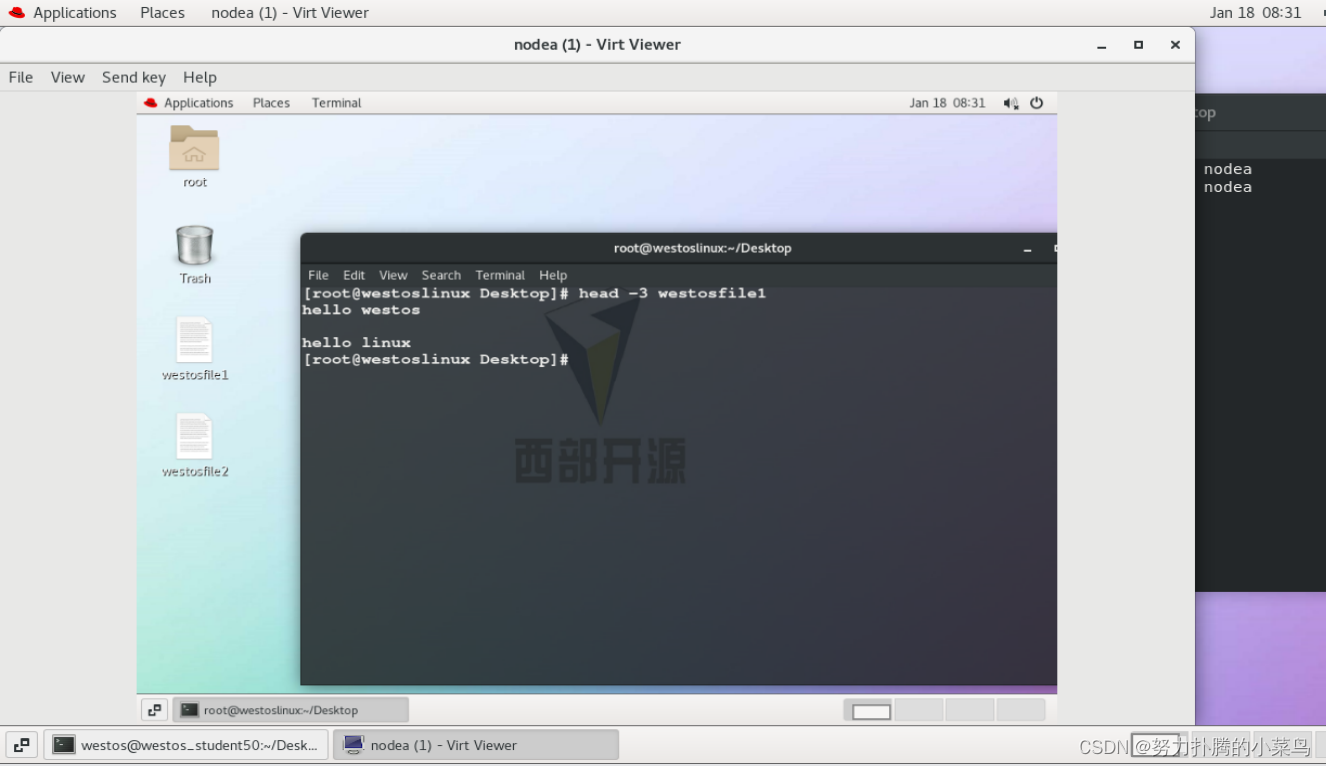
Task: Select third workspace in guest switcher
Action: tap(970, 710)
